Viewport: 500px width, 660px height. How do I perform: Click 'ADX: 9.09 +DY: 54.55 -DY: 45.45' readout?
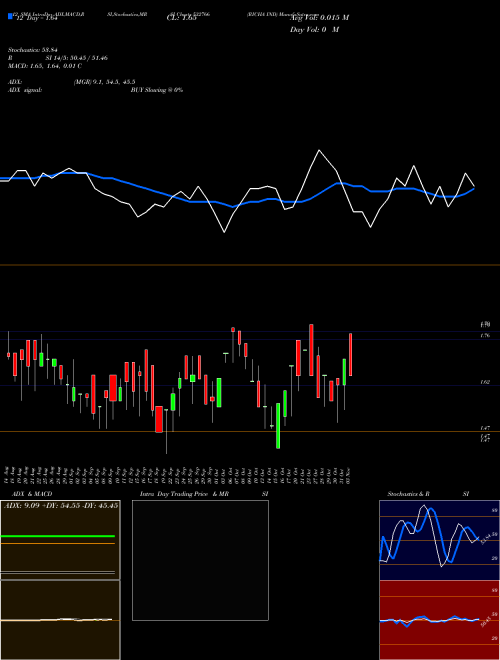click(x=61, y=505)
